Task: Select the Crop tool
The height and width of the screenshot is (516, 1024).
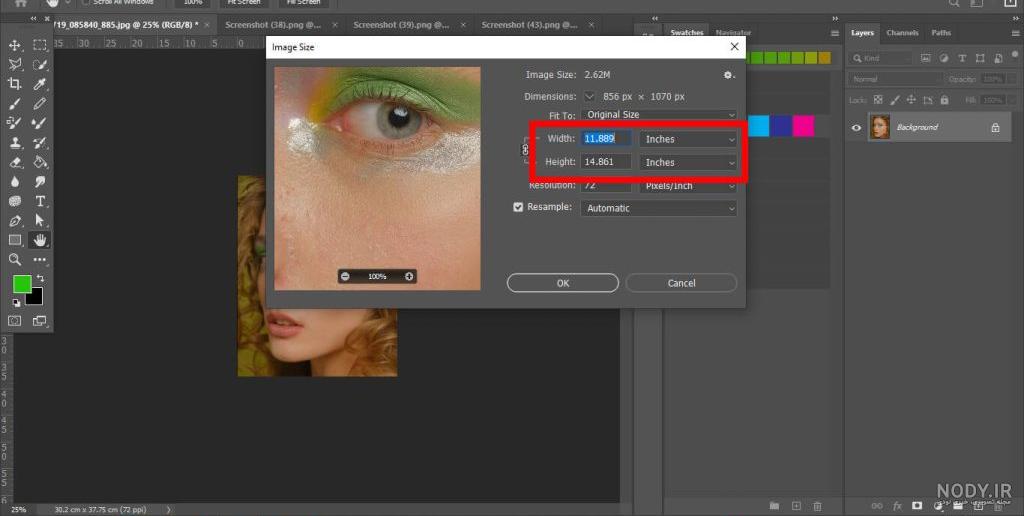Action: point(14,84)
